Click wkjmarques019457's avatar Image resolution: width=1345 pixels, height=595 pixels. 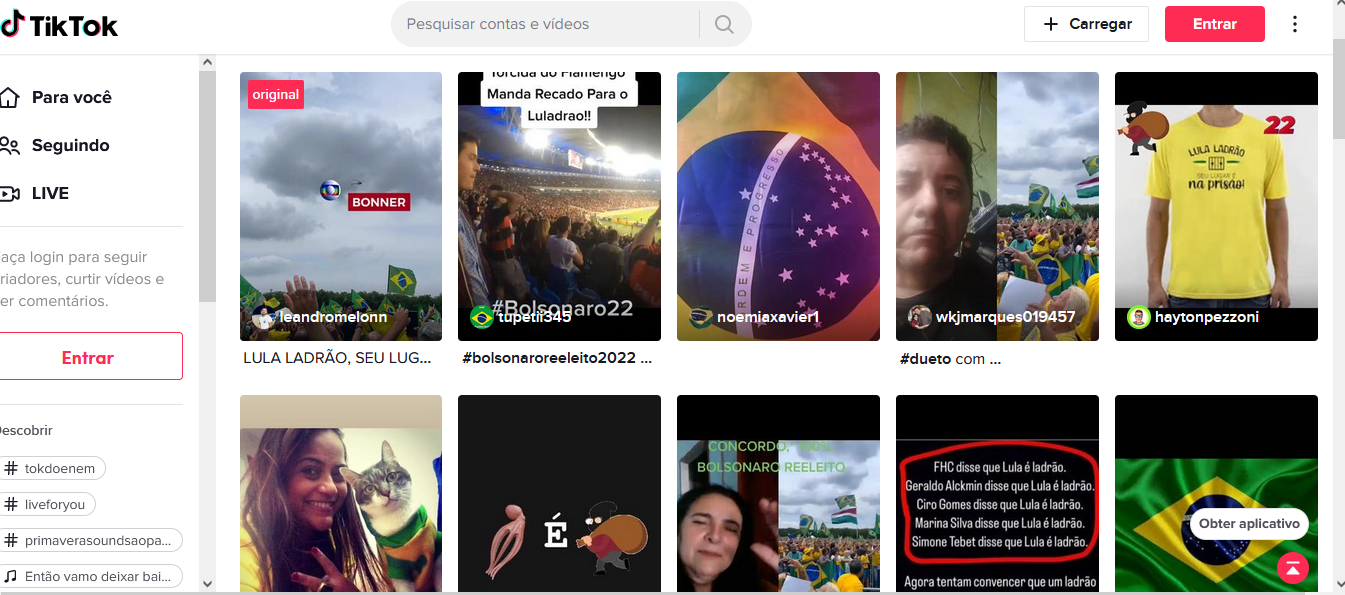(920, 317)
